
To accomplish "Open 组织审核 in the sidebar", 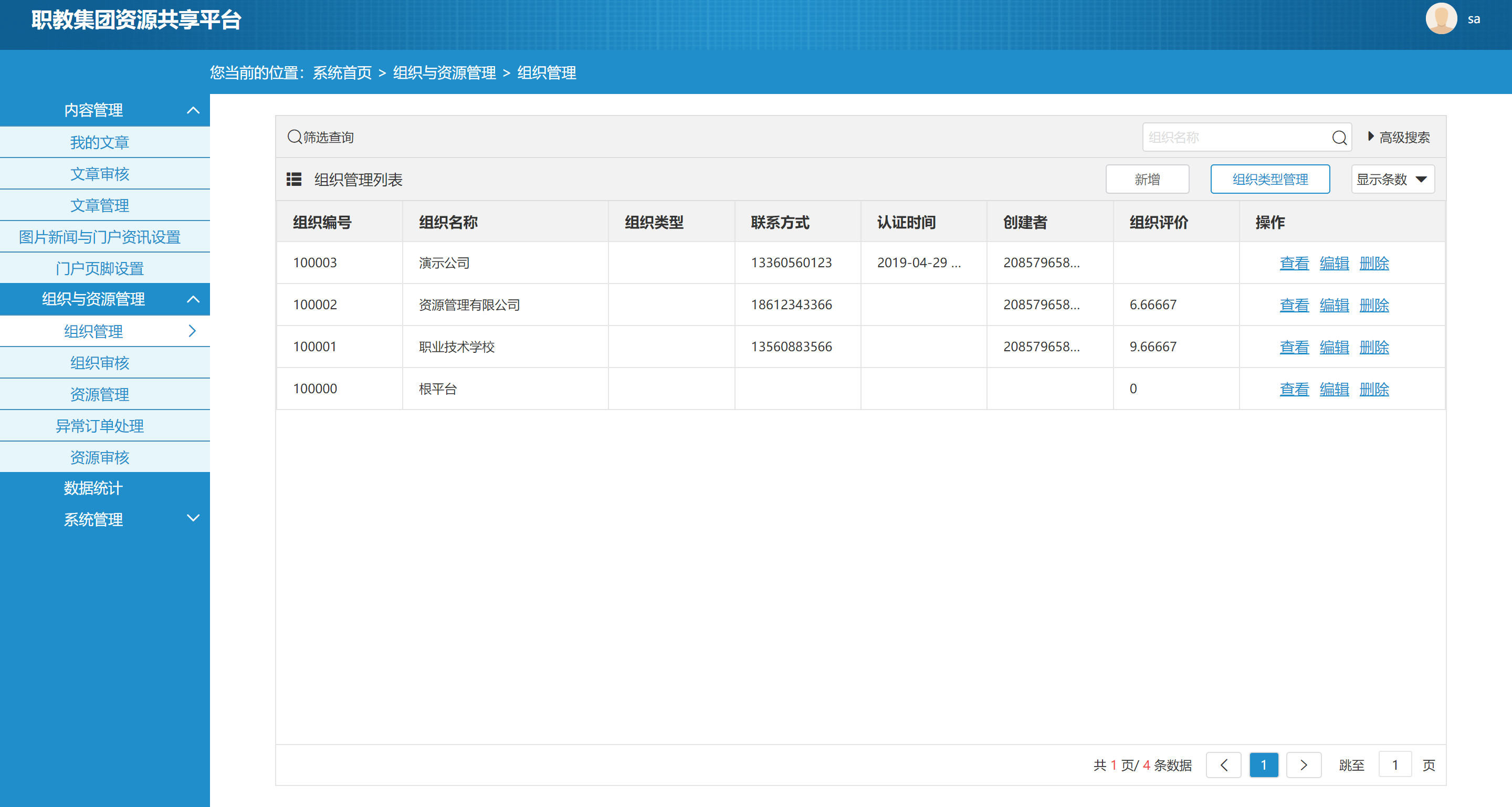I will [x=99, y=363].
